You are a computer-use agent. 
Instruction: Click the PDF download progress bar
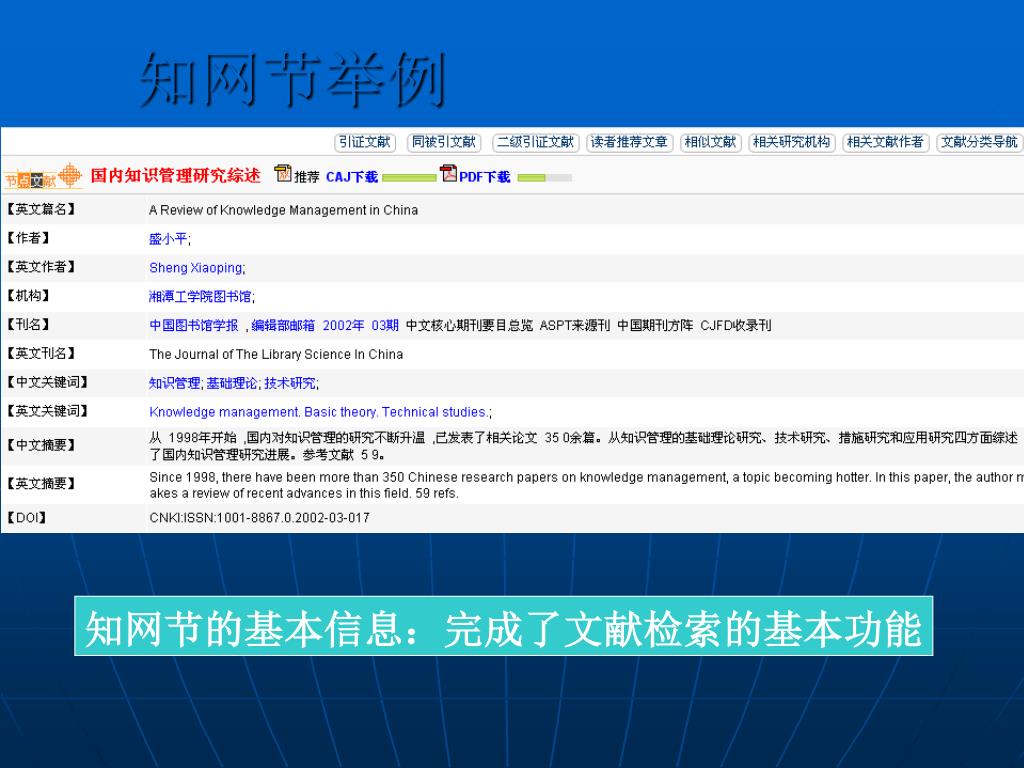tap(545, 178)
